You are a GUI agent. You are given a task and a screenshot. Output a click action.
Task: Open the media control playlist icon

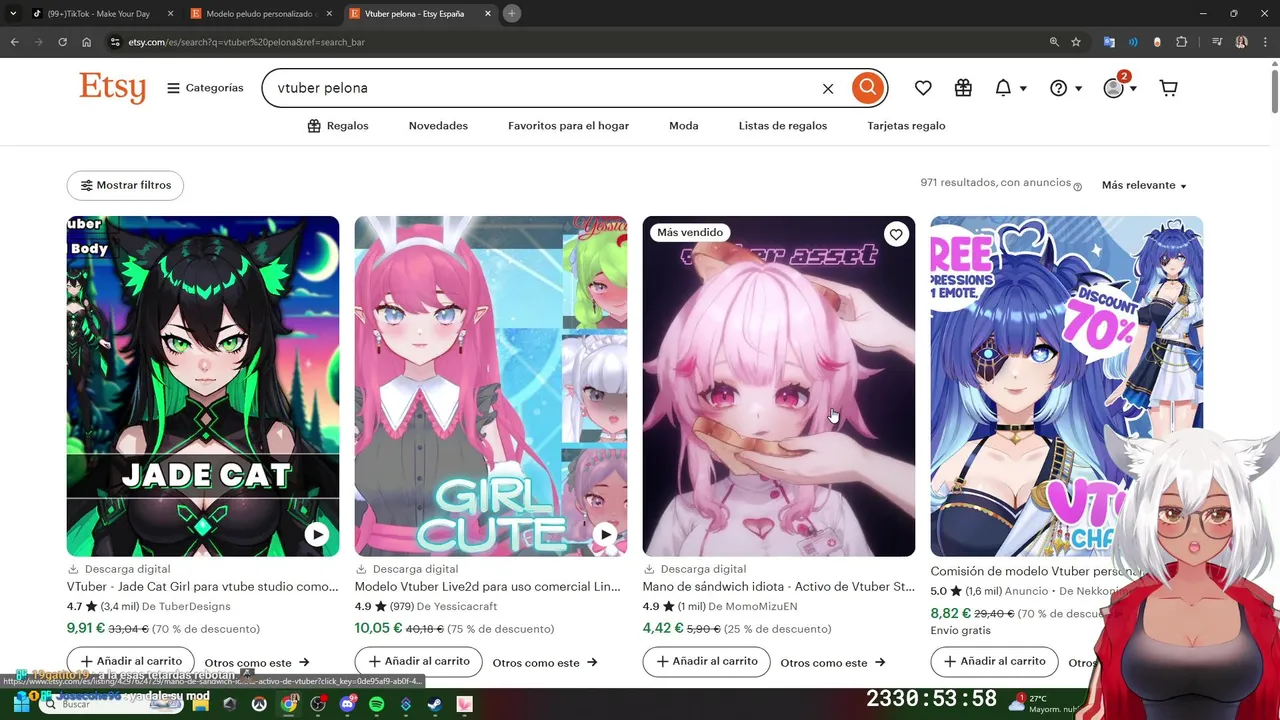pos(1217,42)
